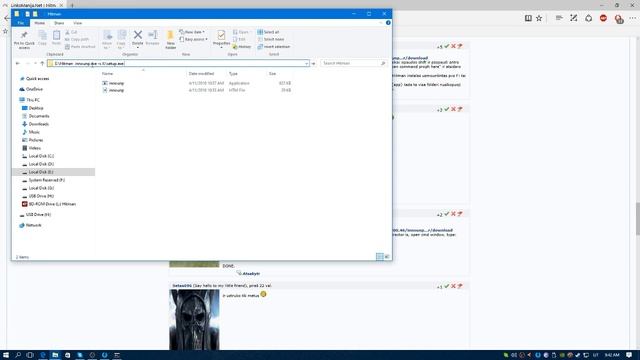Open Pictures folder in sidebar
Image resolution: width=640 pixels, height=360 pixels.
36,140
